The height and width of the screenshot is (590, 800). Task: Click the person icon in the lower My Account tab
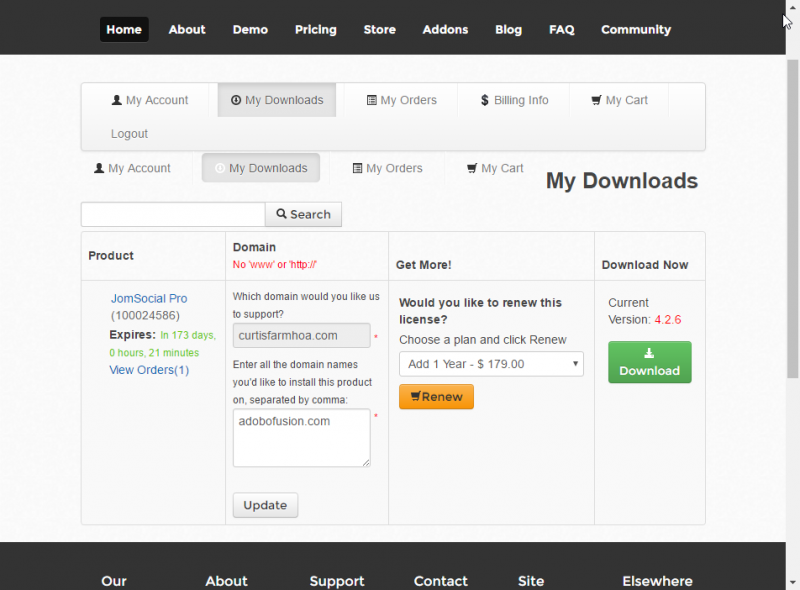pos(99,168)
